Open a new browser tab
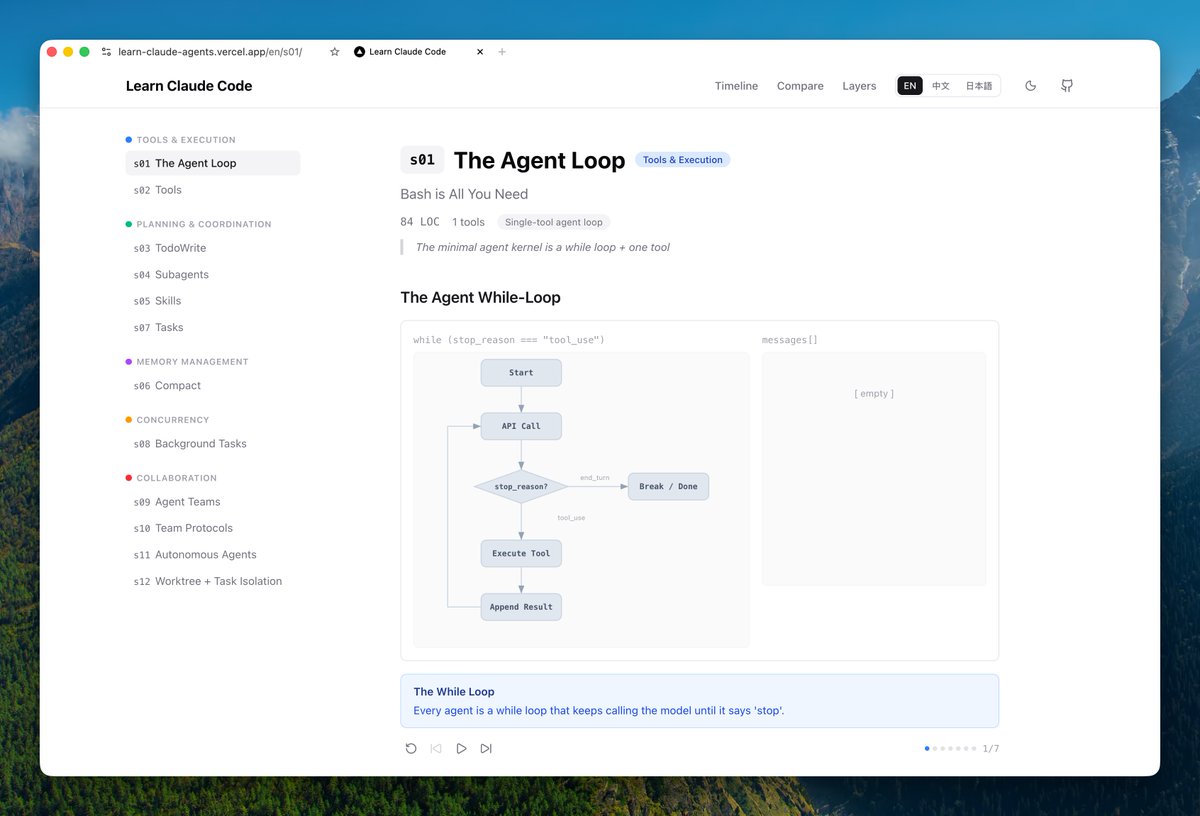The height and width of the screenshot is (816, 1200). point(502,52)
